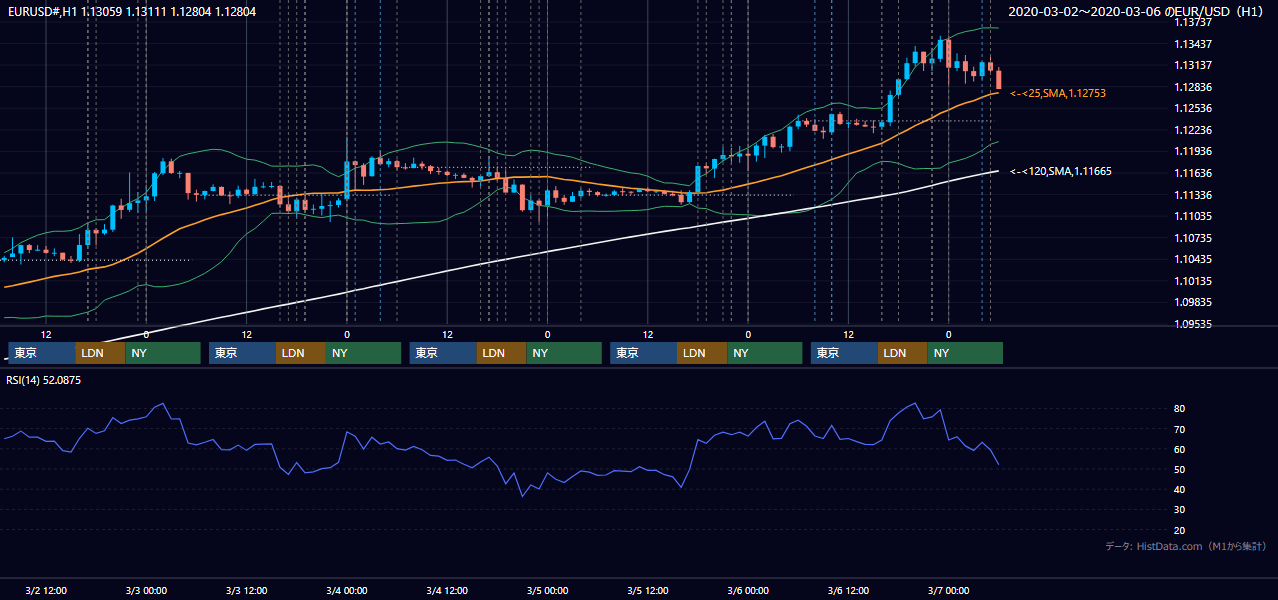Image resolution: width=1278 pixels, height=600 pixels.
Task: Click the 3/7 00:00 time label
Action: [949, 591]
